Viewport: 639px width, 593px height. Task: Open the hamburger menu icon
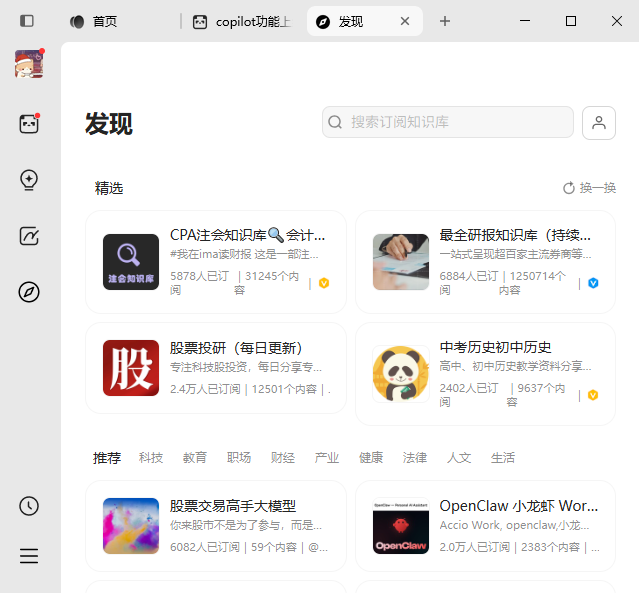pos(29,556)
